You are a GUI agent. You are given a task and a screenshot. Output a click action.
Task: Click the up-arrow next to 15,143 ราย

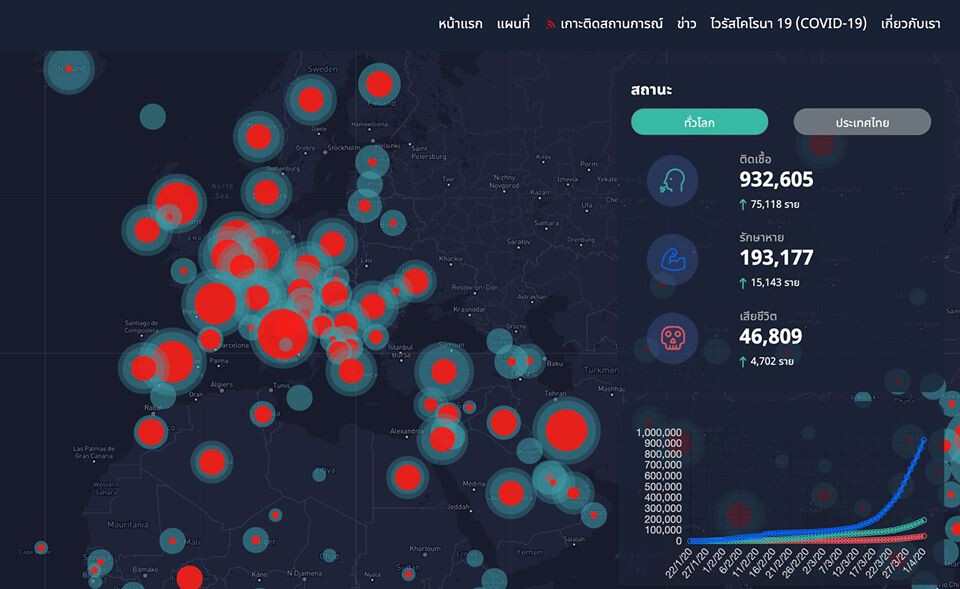pos(743,283)
